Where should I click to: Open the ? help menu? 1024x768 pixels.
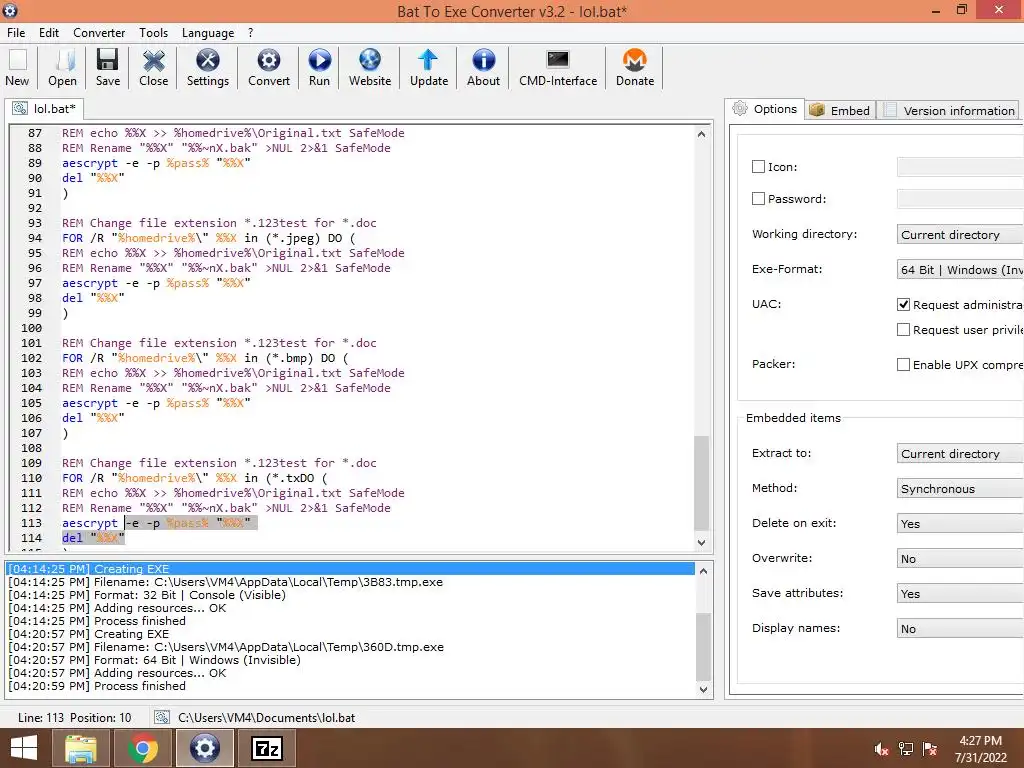click(251, 33)
